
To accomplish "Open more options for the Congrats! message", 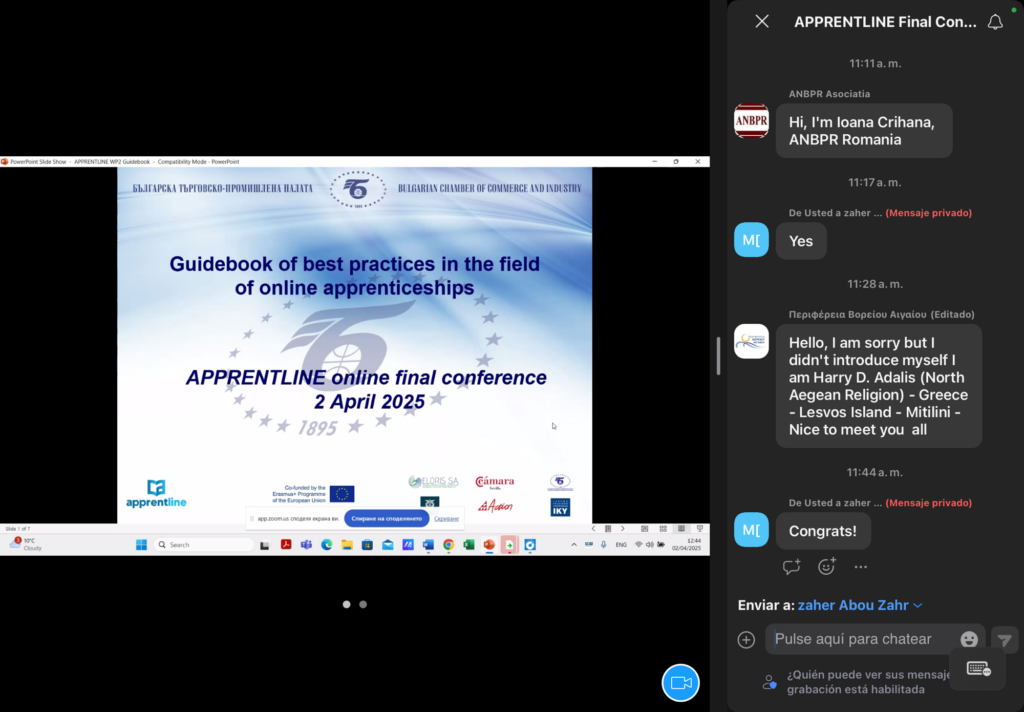I will (x=860, y=567).
